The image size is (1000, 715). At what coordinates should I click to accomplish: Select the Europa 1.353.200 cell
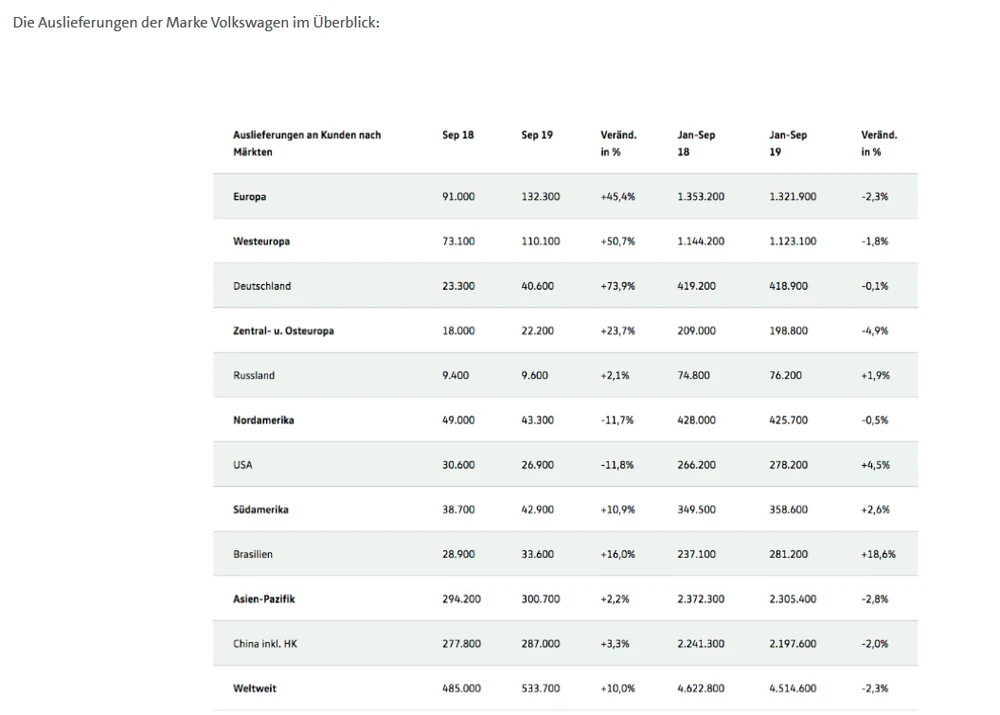[x=701, y=197]
